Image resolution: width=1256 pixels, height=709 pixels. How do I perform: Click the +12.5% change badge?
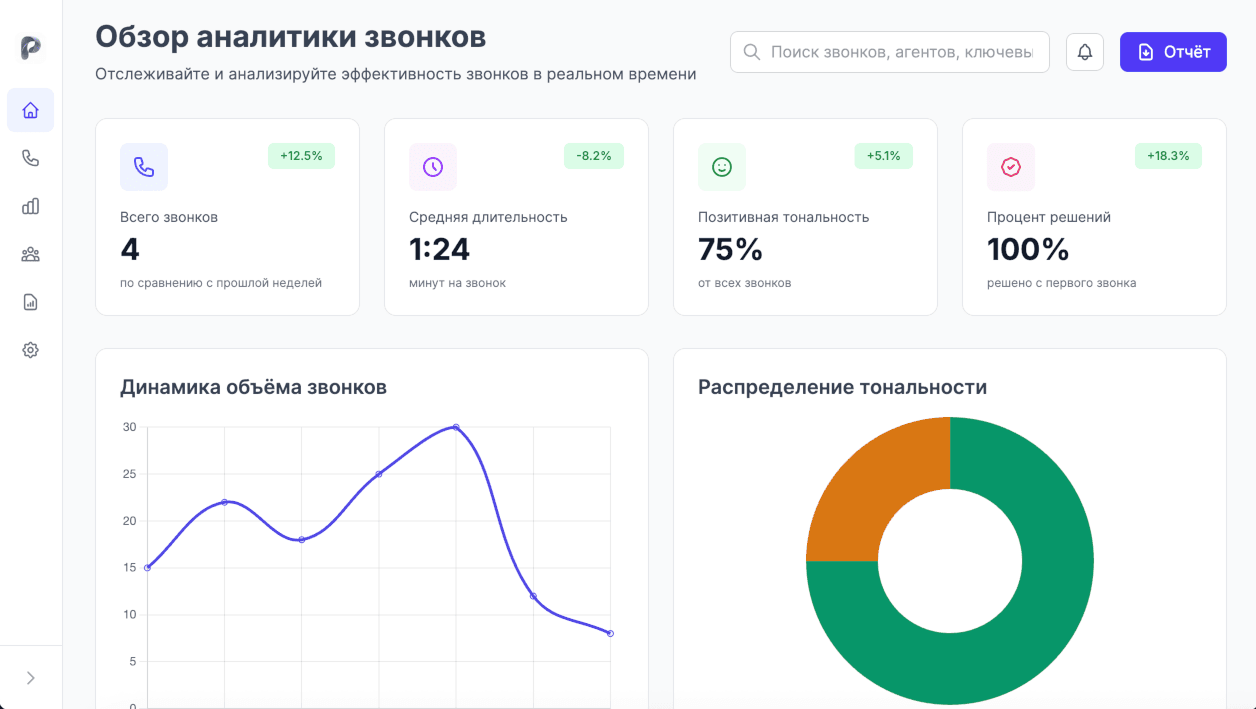tap(301, 156)
